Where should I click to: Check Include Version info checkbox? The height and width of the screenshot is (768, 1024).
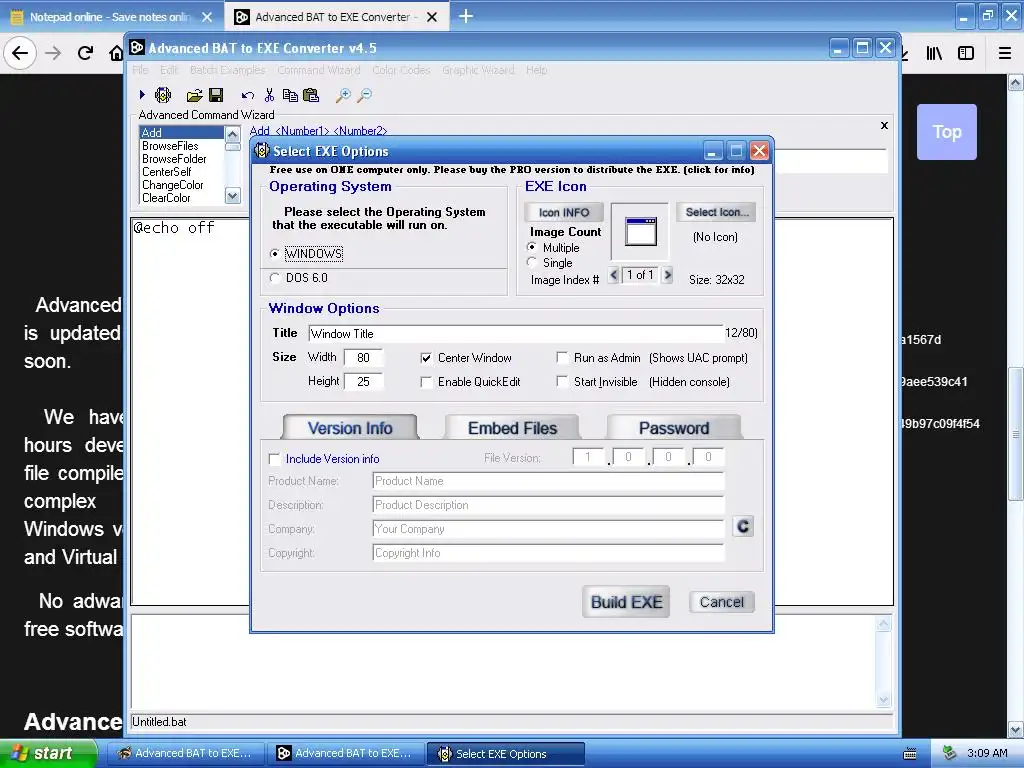coord(274,459)
